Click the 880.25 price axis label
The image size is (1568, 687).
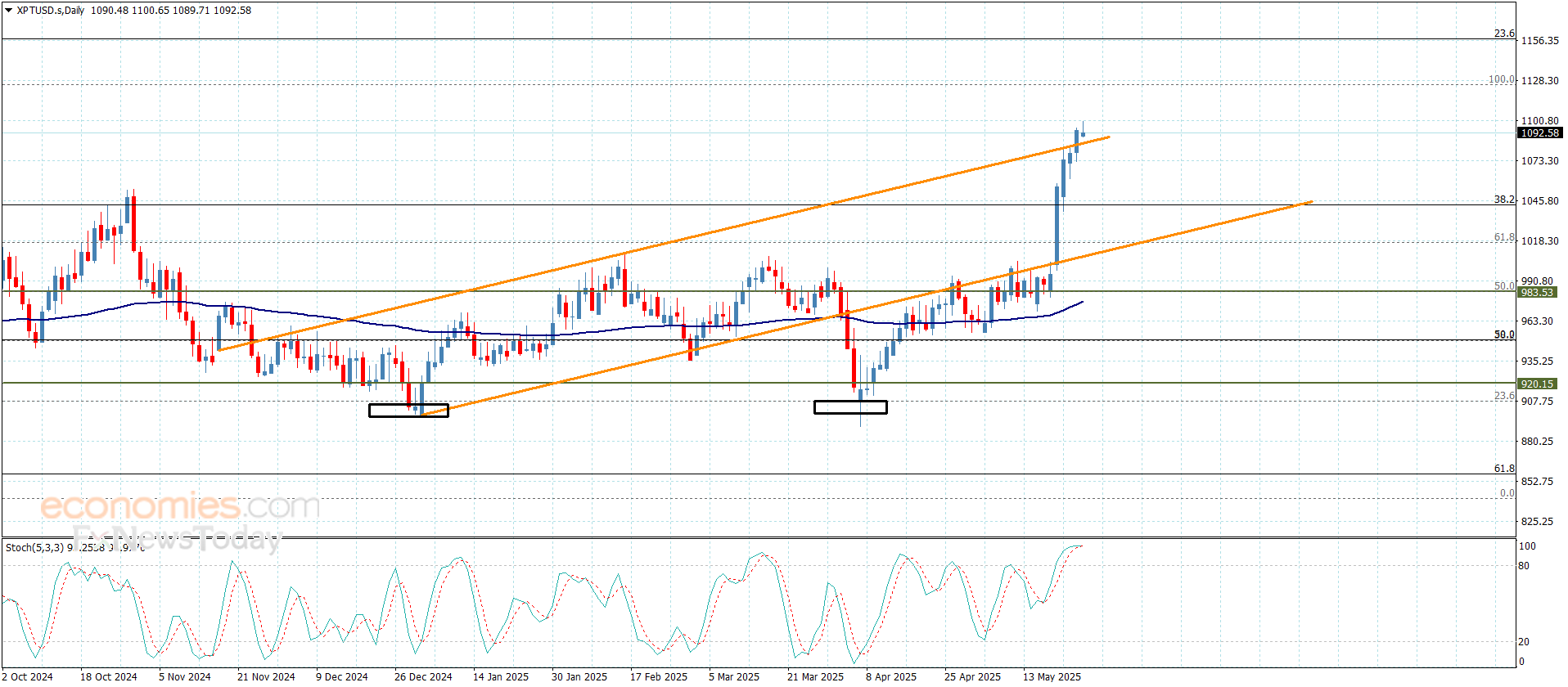click(x=1537, y=442)
